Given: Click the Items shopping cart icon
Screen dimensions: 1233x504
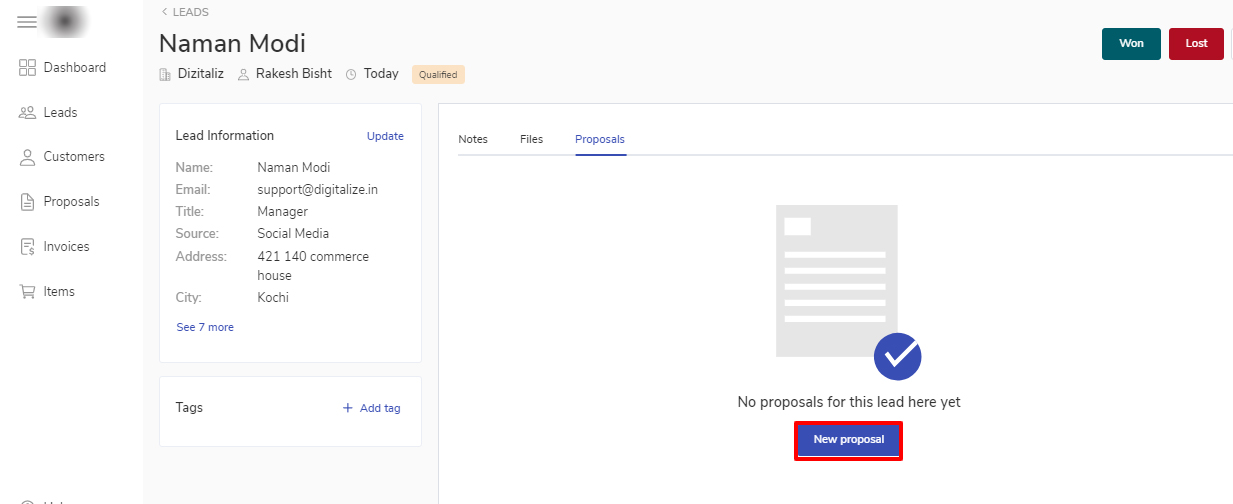Looking at the screenshot, I should (27, 292).
